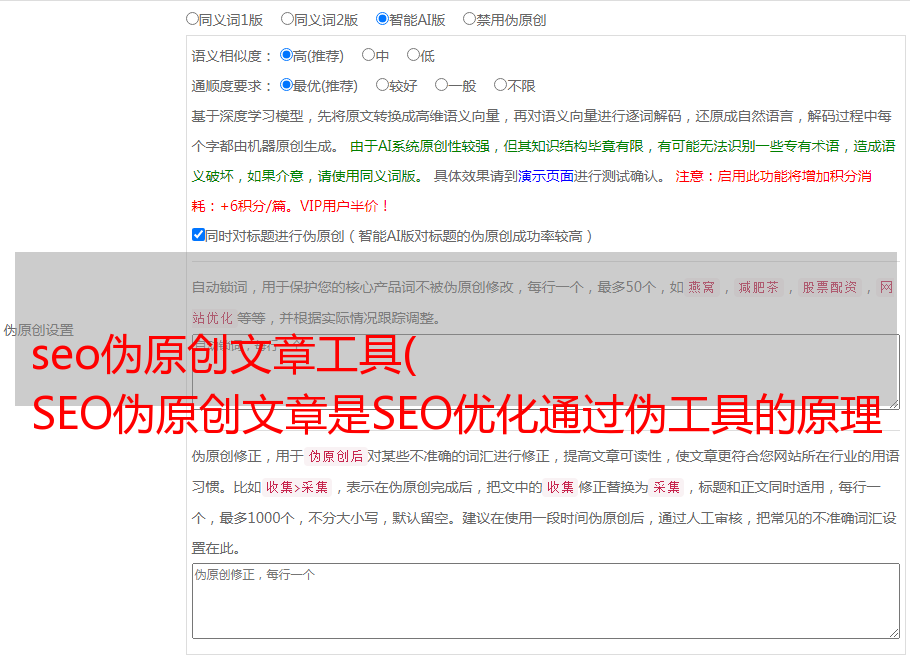Screen dimensions: 911x658
Task: Click the 通顺度要求 label
Action: tap(231, 87)
